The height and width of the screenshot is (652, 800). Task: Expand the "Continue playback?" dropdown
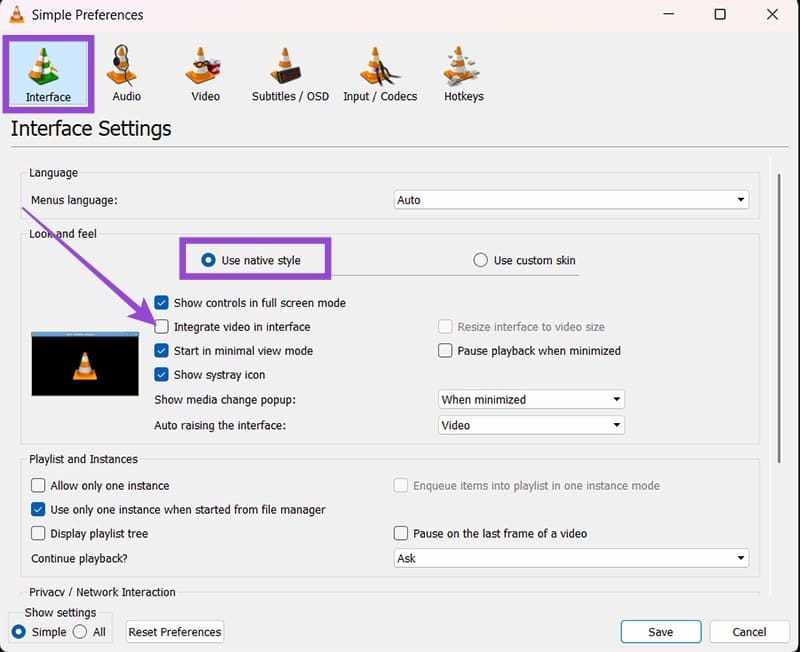[x=571, y=558]
